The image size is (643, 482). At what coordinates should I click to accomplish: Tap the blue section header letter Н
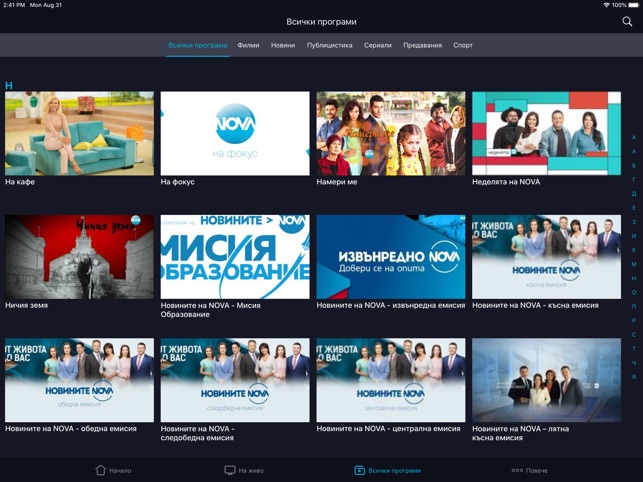9,85
